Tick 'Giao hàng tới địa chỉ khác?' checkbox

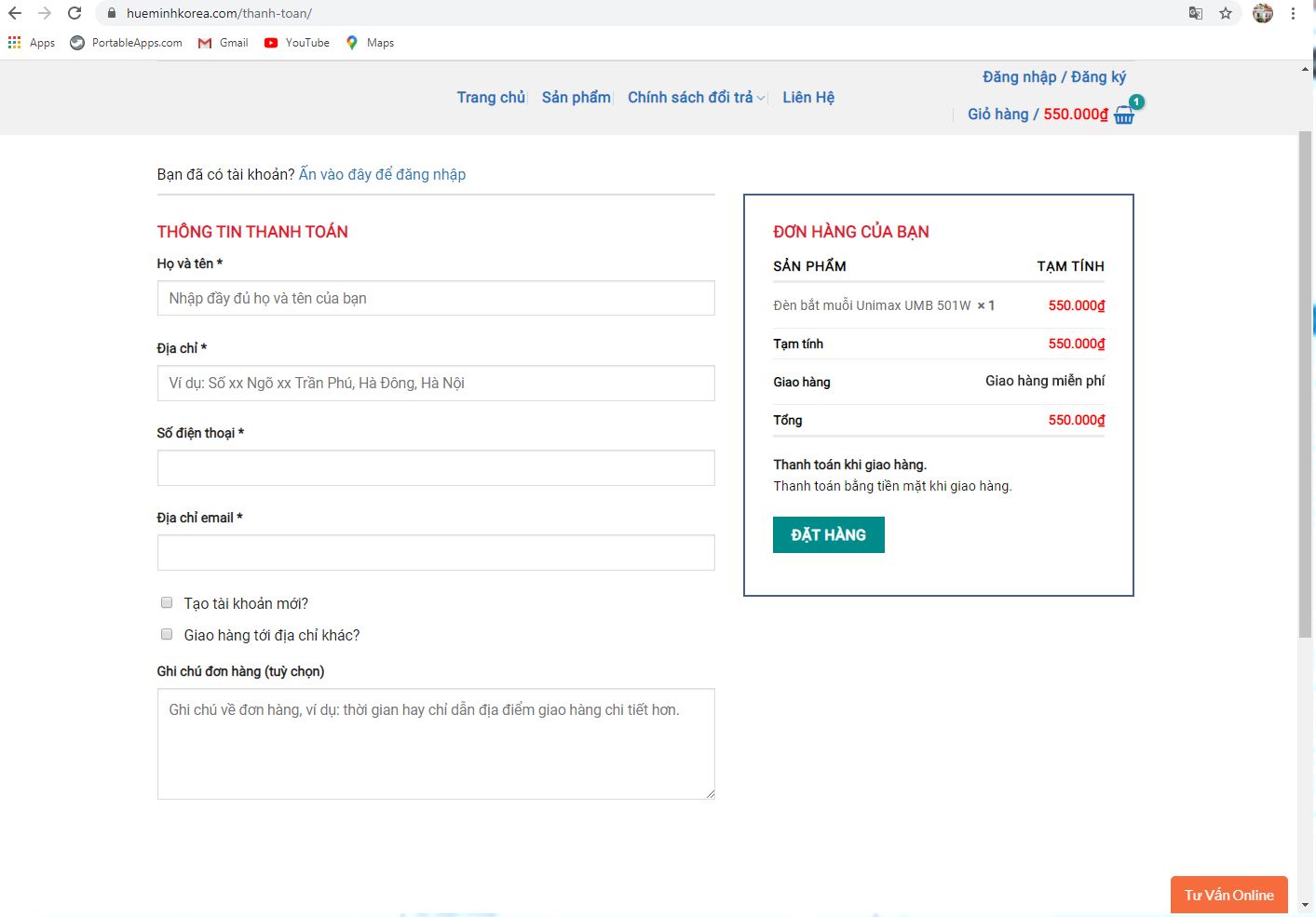(167, 634)
